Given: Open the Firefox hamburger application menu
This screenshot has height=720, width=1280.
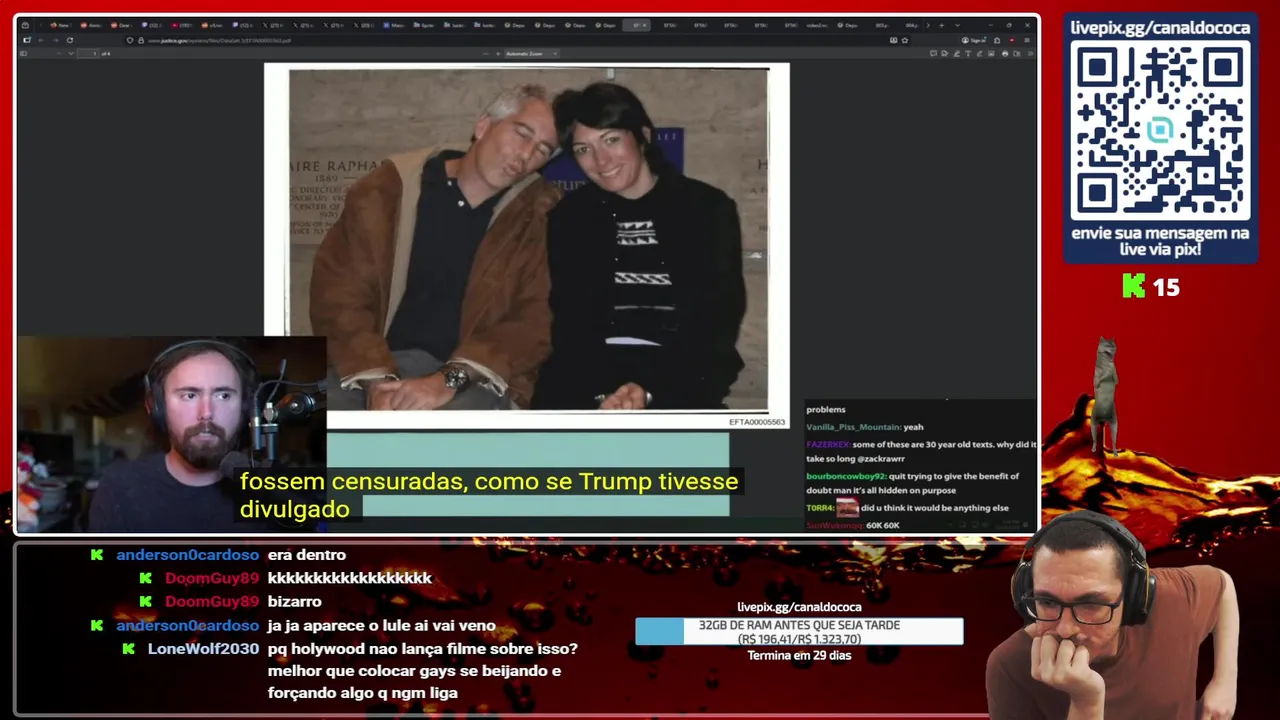Looking at the screenshot, I should click(1027, 40).
